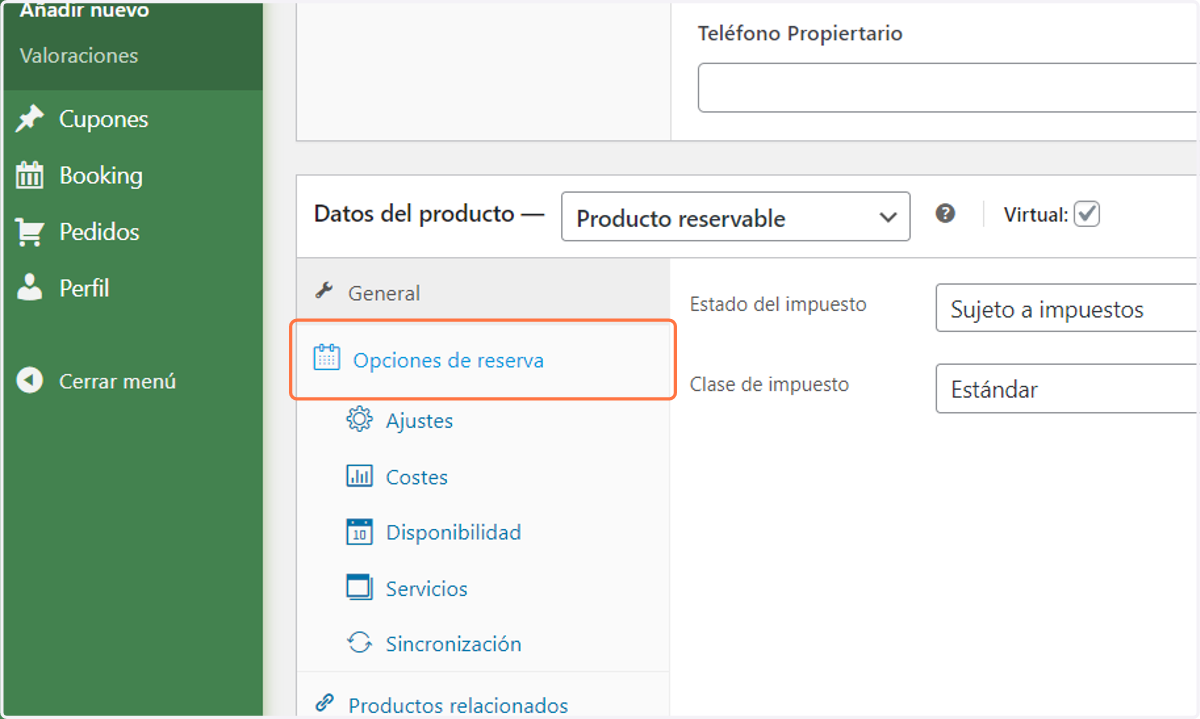Click the help question mark icon
1200x719 pixels.
(945, 213)
